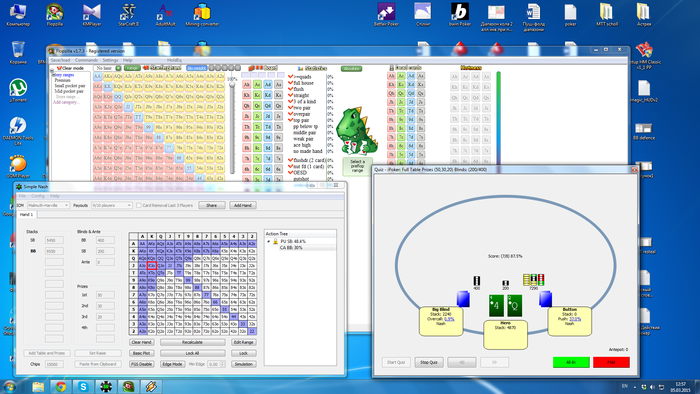Open the Recycle Bin on desktop
The height and width of the screenshot is (394, 700).
18,52
